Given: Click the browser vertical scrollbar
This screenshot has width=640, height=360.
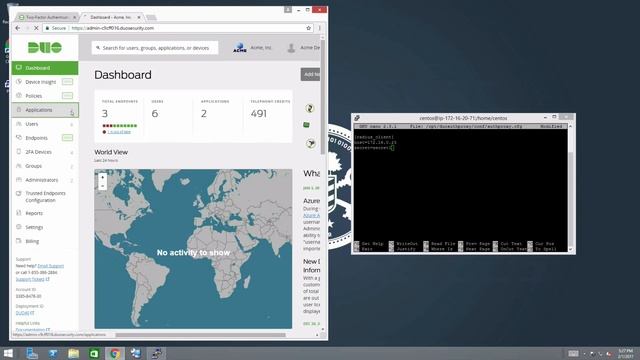Looking at the screenshot, I should point(322,97).
